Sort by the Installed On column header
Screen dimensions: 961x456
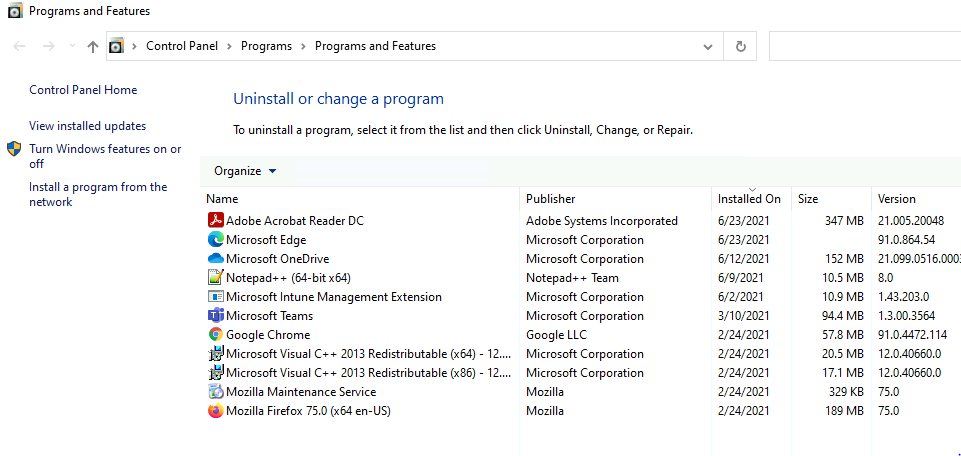[751, 199]
